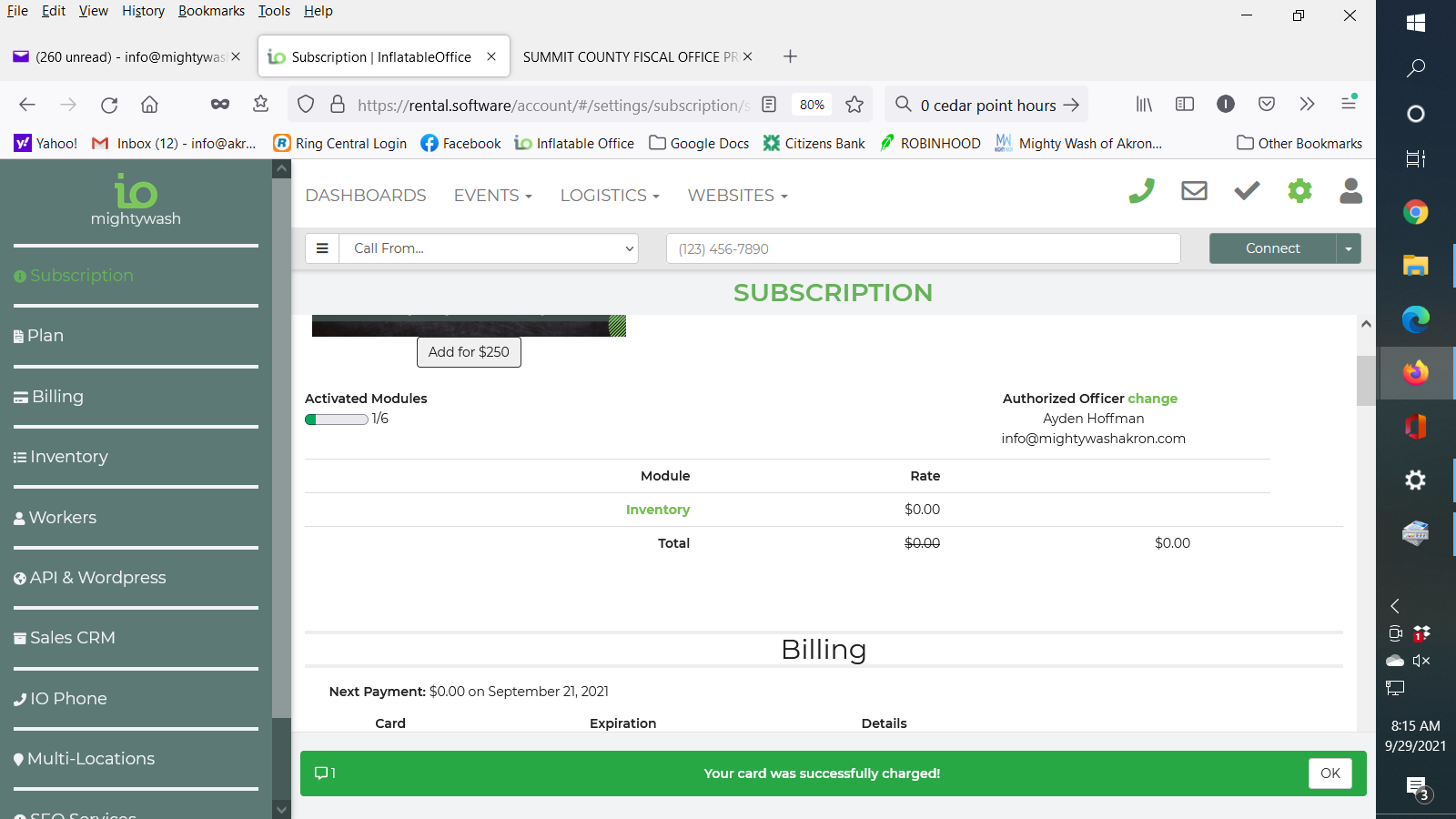The width and height of the screenshot is (1456, 819).
Task: Open the Billing section in sidebar
Action: tap(57, 397)
